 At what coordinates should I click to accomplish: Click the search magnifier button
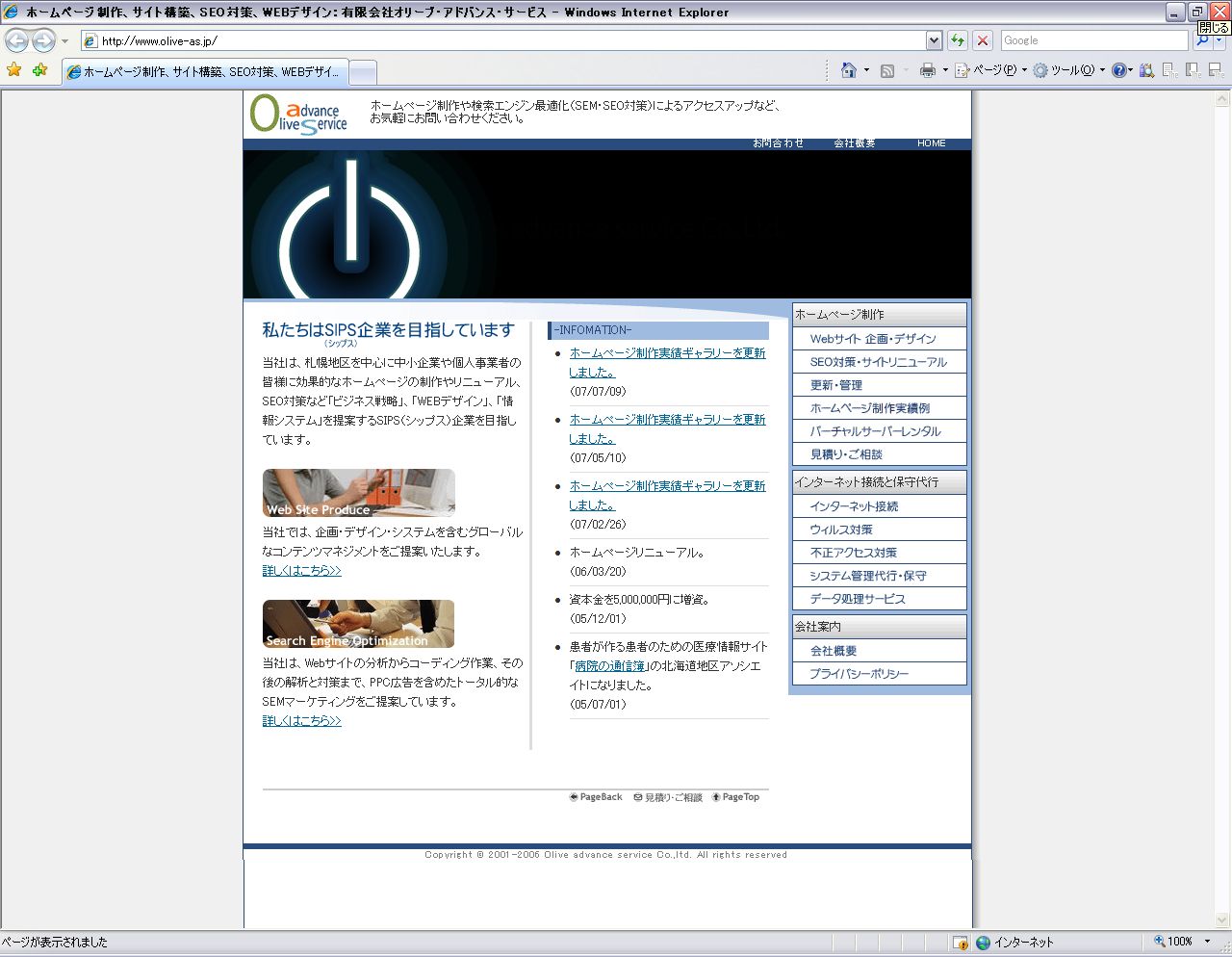1202,41
